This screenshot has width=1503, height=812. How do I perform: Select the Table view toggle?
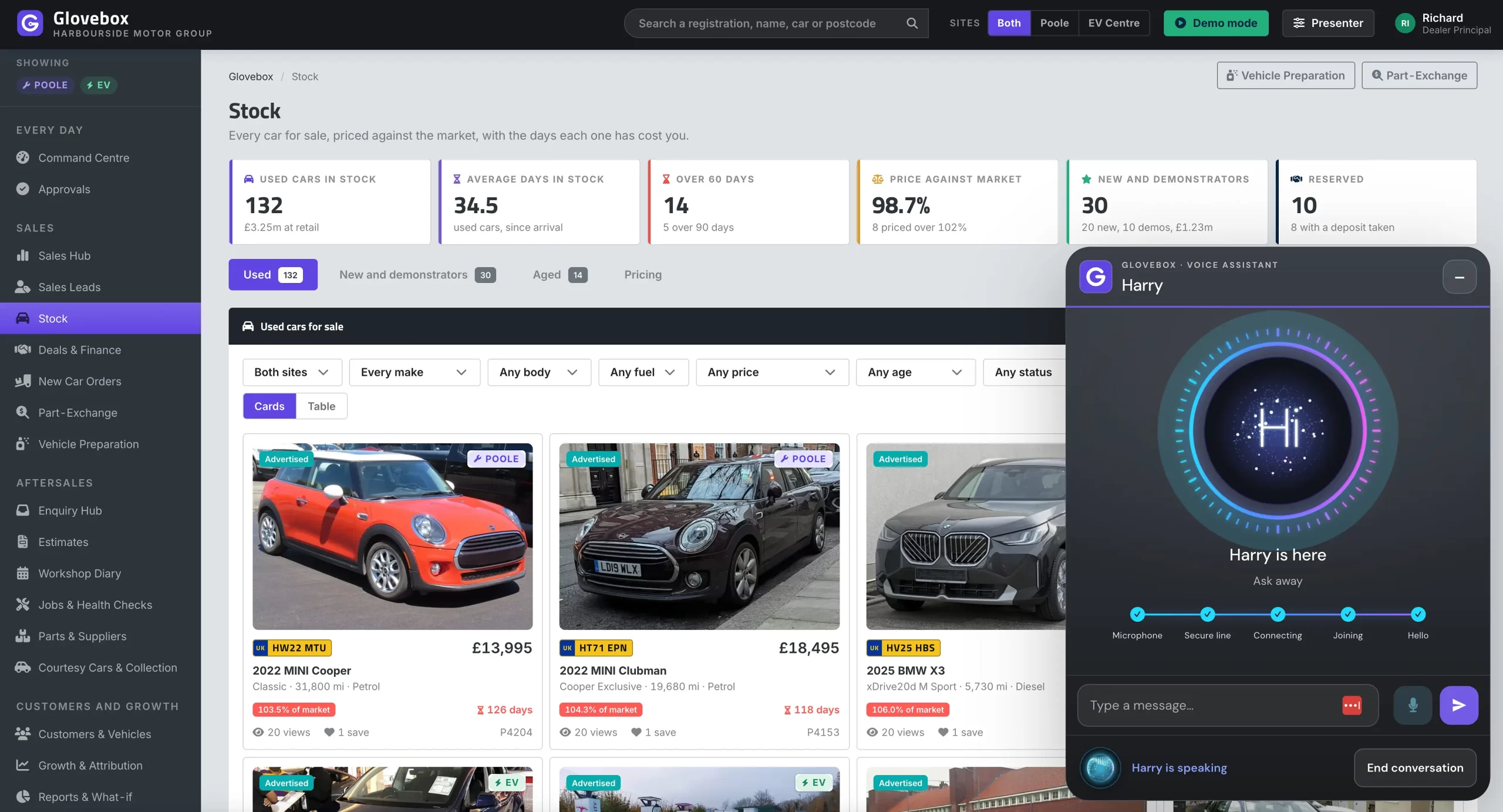[322, 406]
